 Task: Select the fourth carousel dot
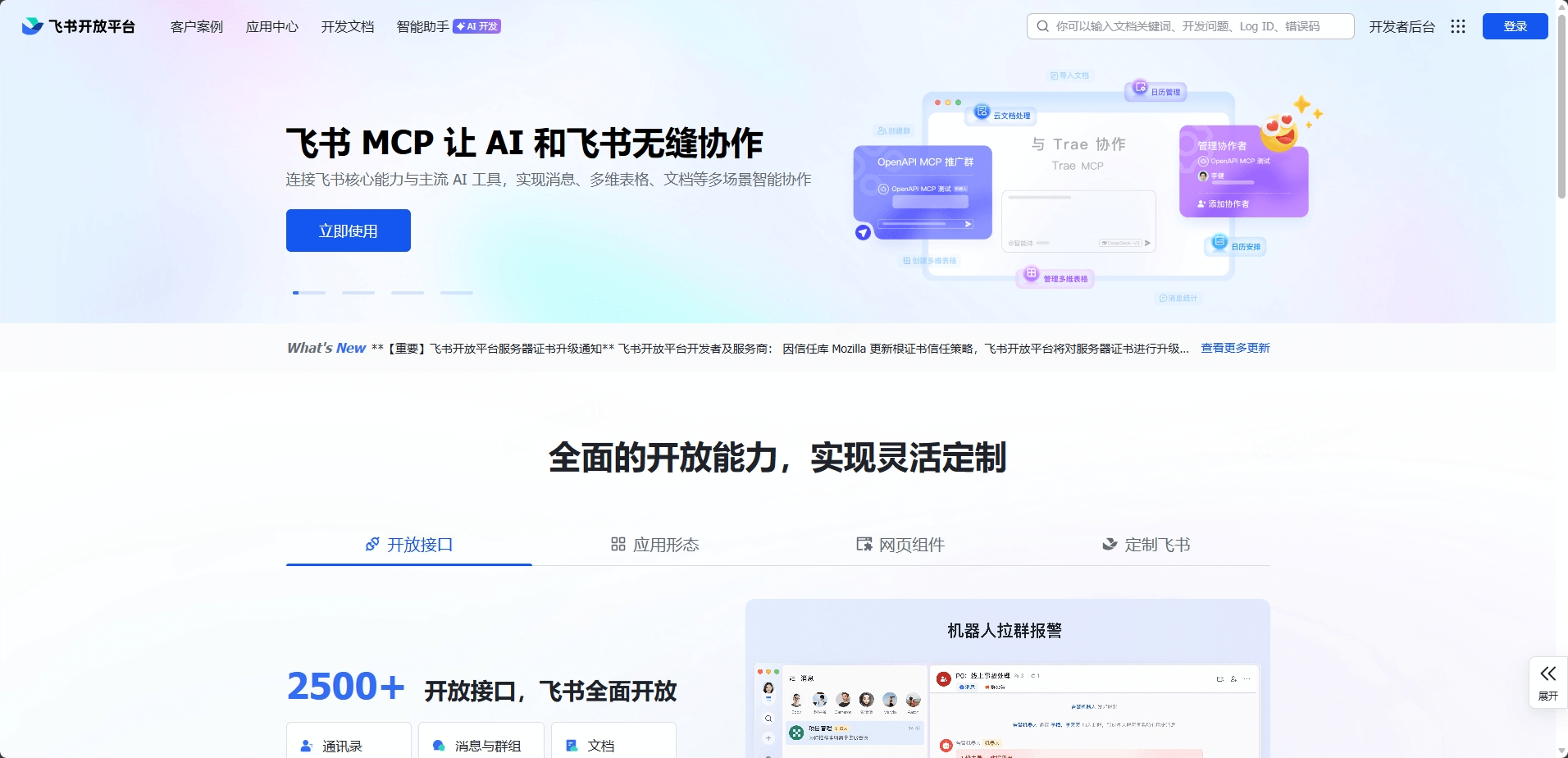(x=457, y=292)
